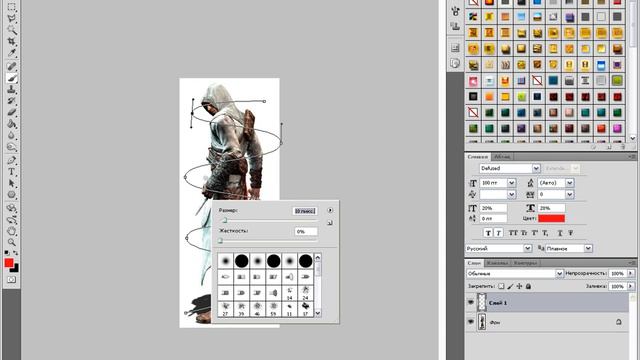640x360 pixels.
Task: Open the kerning dropdown
Action: [511, 195]
